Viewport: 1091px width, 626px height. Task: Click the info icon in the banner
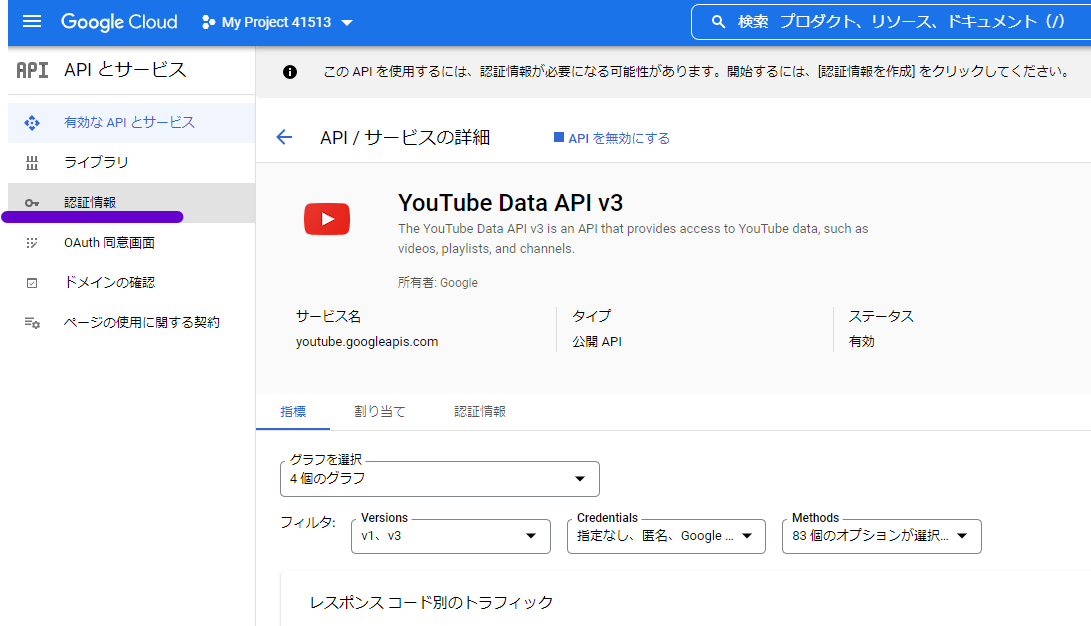pyautogui.click(x=289, y=71)
